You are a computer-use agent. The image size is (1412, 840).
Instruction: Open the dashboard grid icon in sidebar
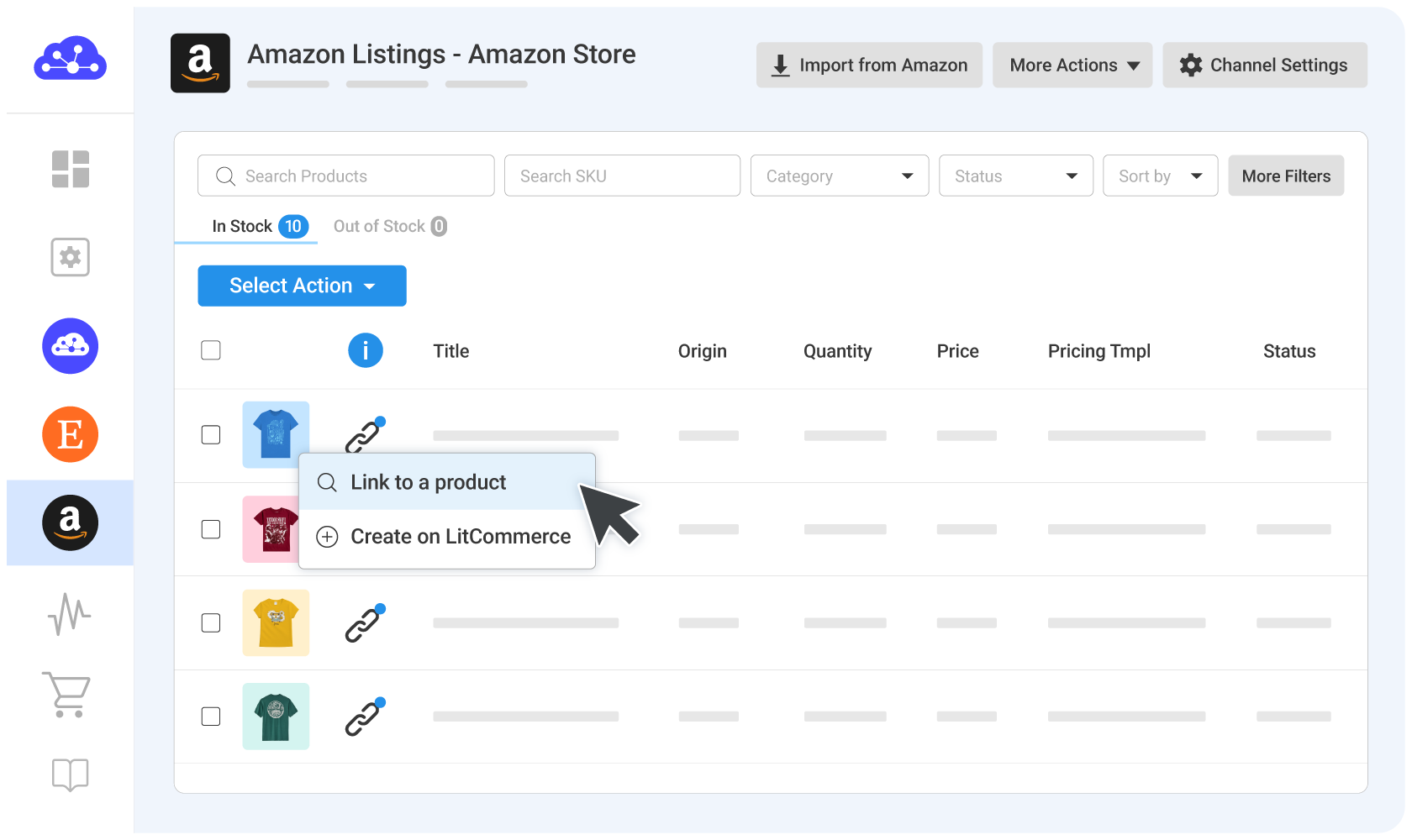[71, 169]
